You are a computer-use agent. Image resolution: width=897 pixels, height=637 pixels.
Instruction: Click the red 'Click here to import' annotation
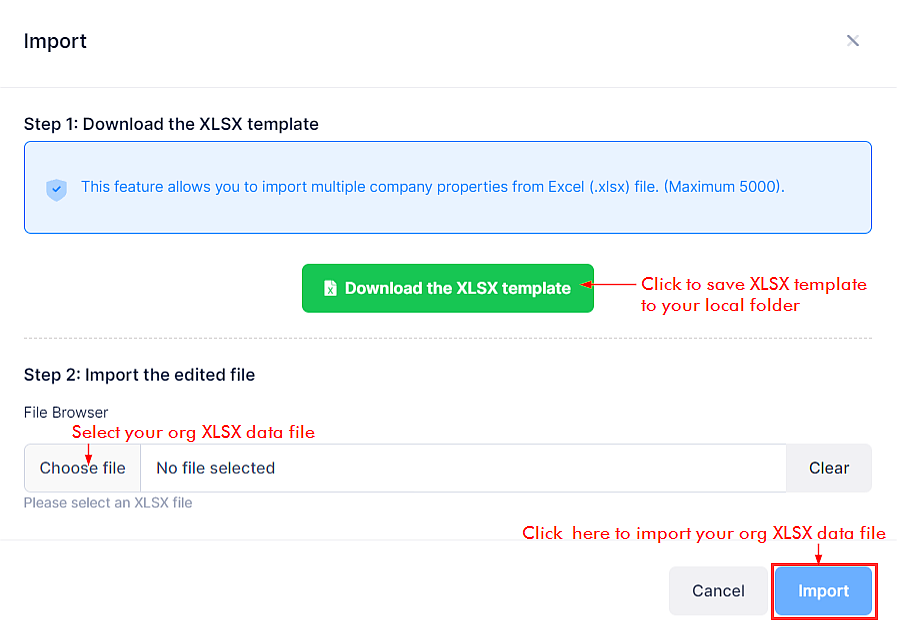pos(704,534)
